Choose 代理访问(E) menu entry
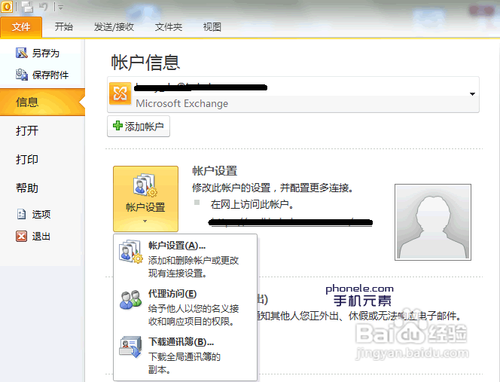The width and height of the screenshot is (500, 382). coord(185,307)
